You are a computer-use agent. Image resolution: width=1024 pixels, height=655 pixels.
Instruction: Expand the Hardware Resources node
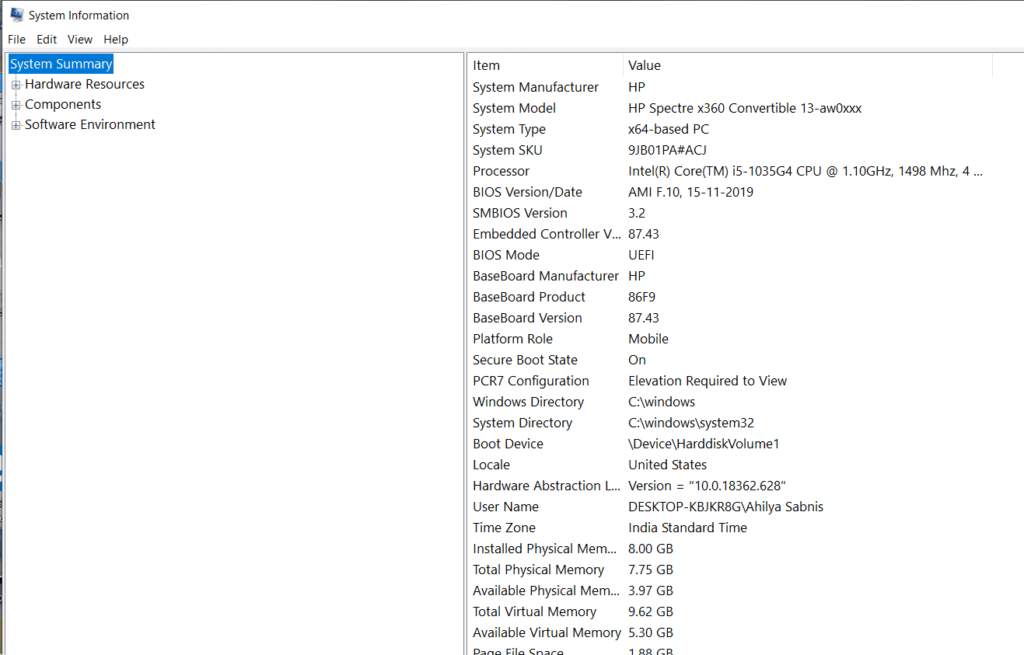tap(16, 85)
